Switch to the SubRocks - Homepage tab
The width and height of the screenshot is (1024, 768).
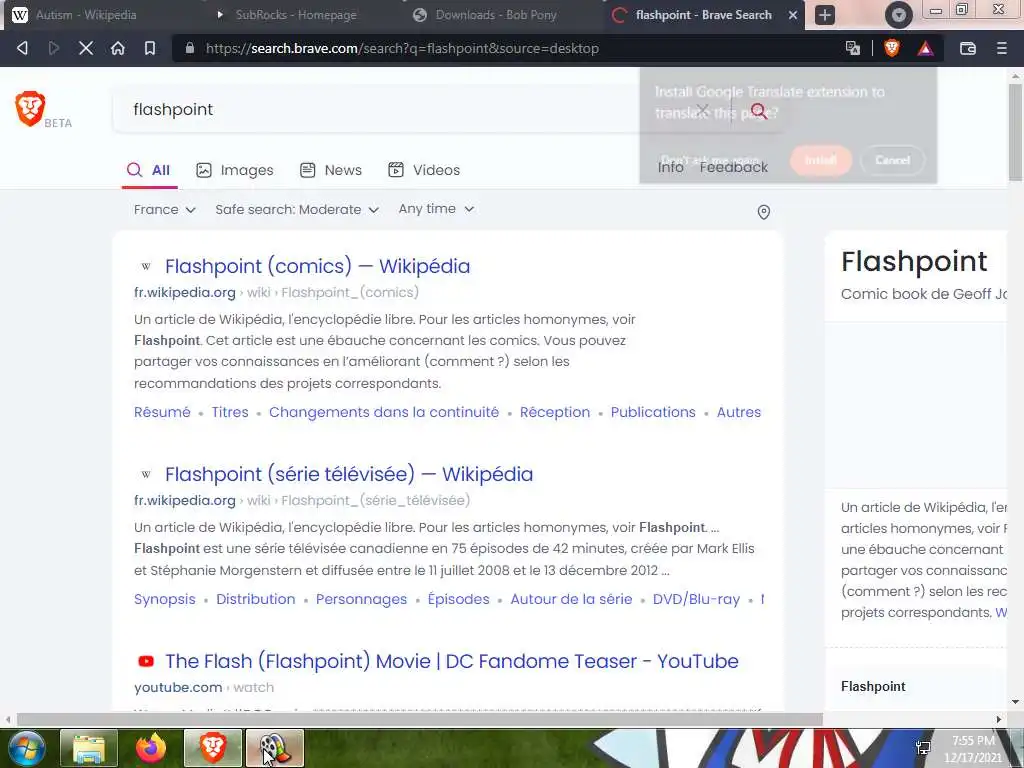point(296,15)
